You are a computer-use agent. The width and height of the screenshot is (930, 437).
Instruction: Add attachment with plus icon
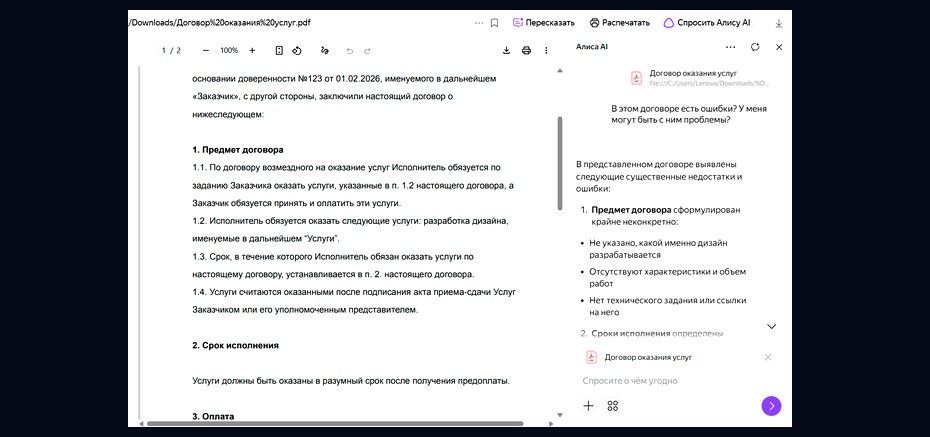tap(588, 406)
